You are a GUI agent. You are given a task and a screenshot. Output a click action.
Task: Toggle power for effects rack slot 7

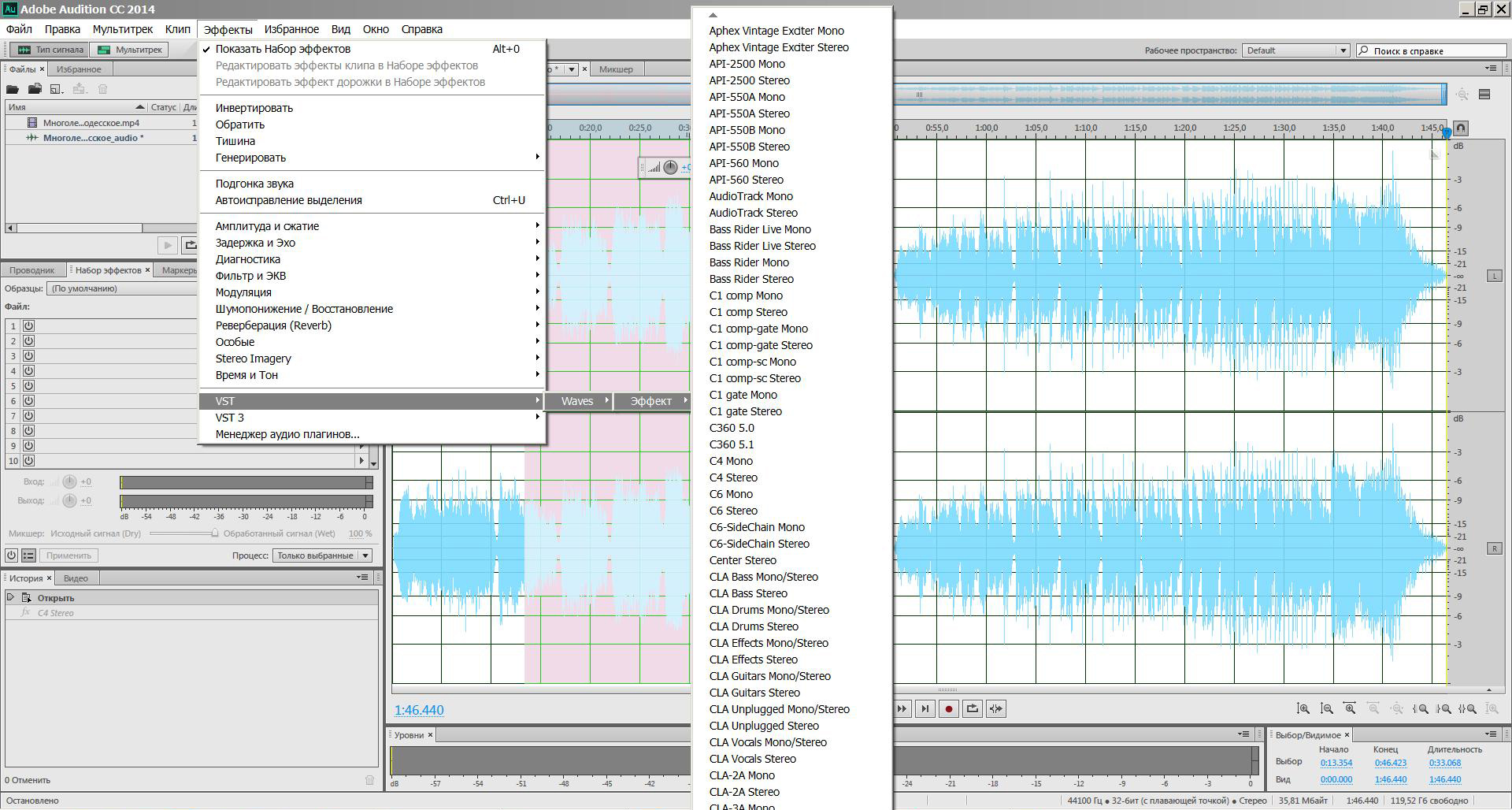pyautogui.click(x=28, y=416)
